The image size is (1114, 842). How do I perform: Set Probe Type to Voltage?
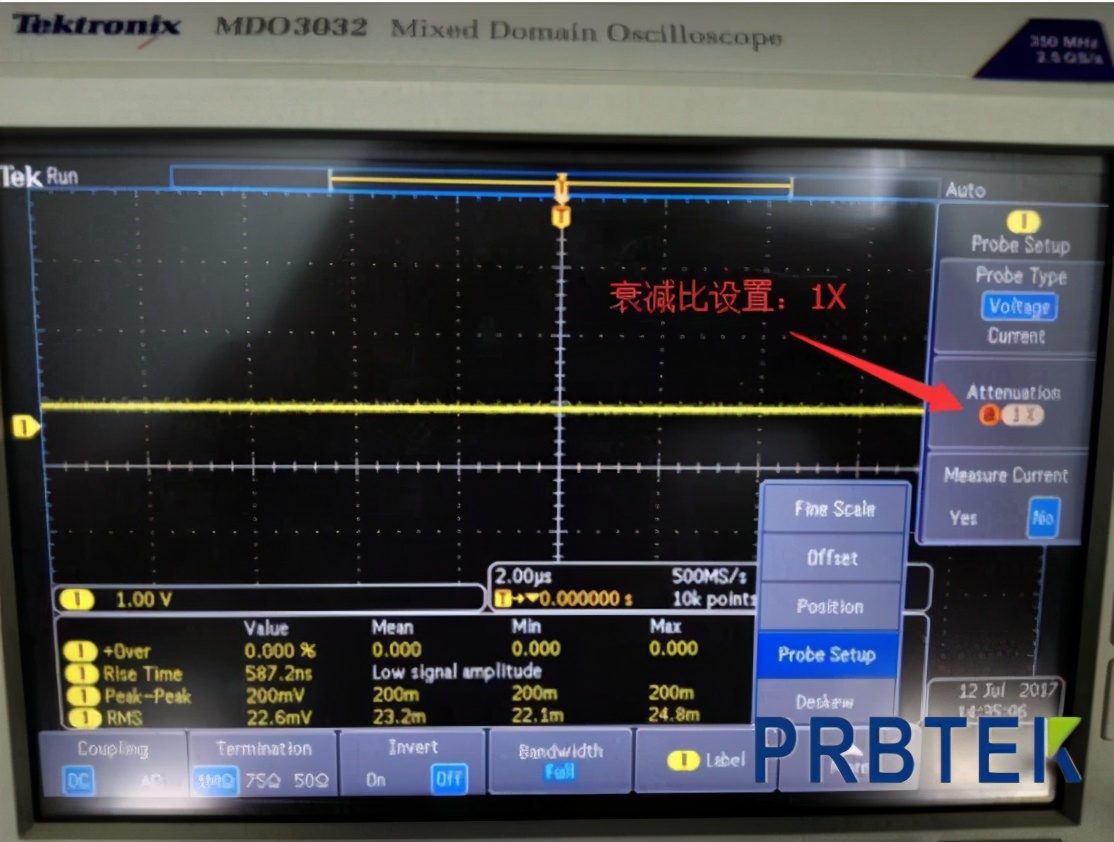(1019, 307)
